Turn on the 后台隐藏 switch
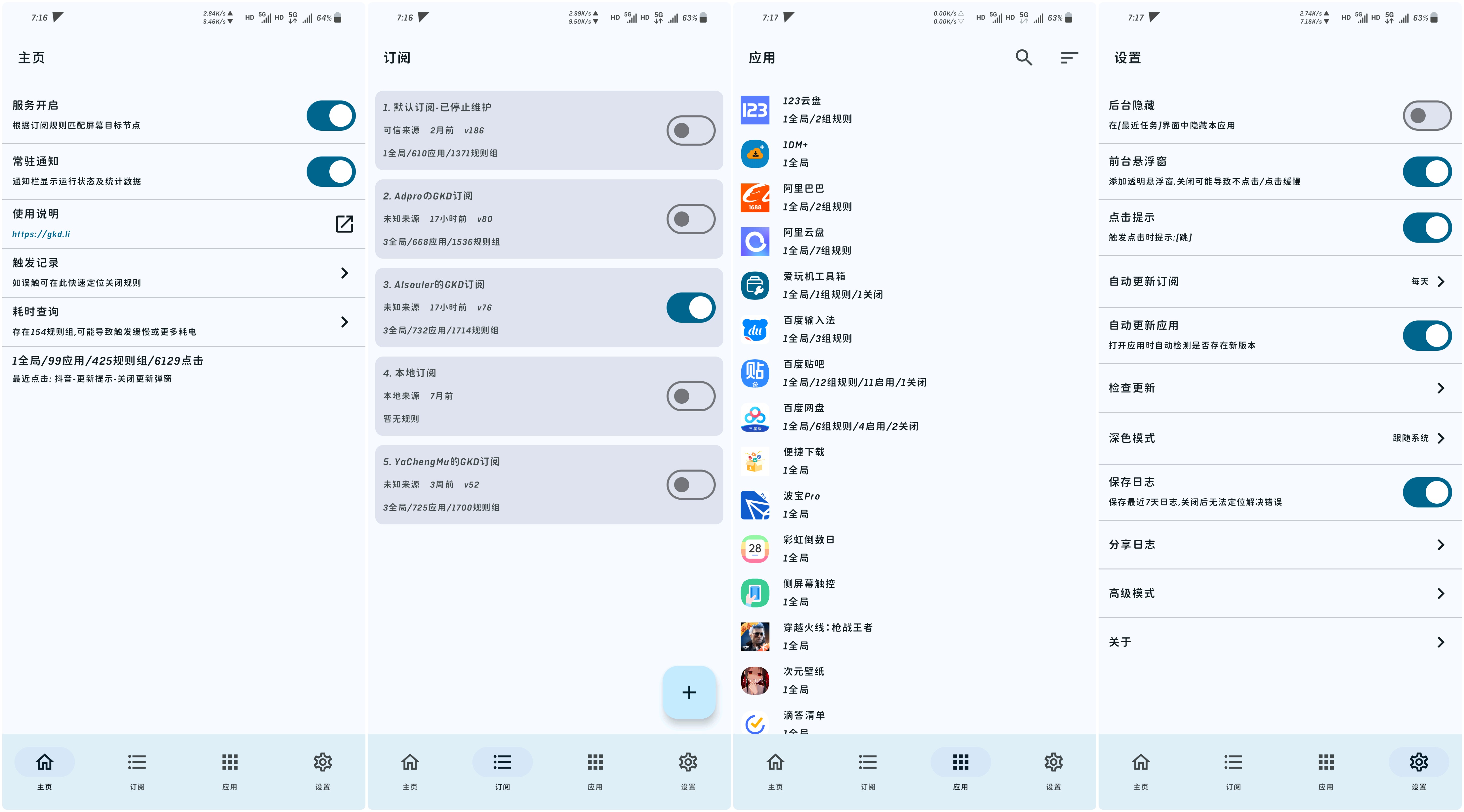The width and height of the screenshot is (1464, 812). point(1427,115)
